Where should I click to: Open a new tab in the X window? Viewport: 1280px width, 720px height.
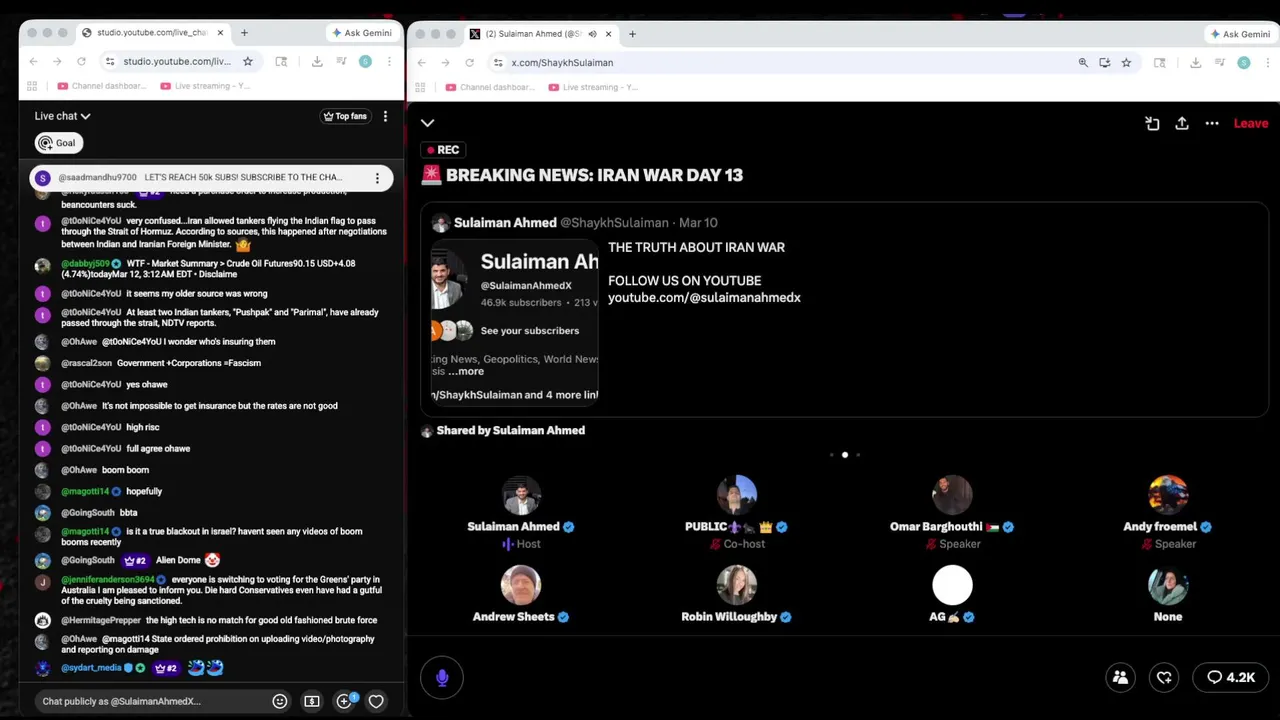click(x=632, y=33)
